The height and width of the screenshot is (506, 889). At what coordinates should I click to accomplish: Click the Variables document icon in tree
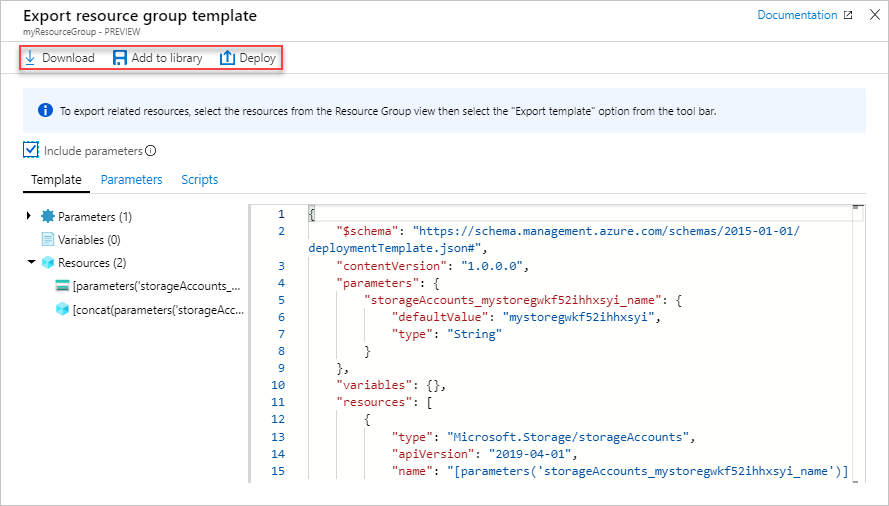pos(48,239)
